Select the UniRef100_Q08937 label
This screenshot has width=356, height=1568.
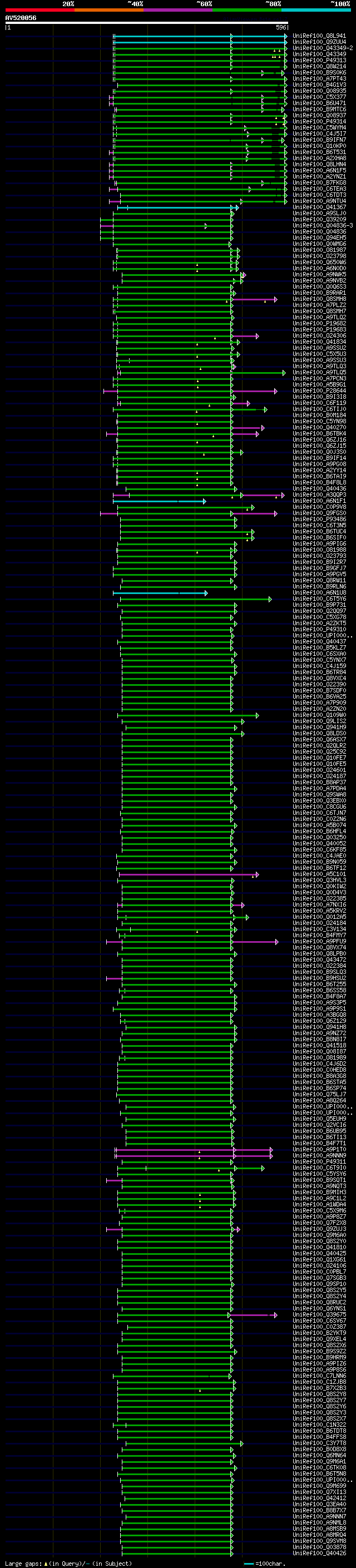click(x=319, y=116)
